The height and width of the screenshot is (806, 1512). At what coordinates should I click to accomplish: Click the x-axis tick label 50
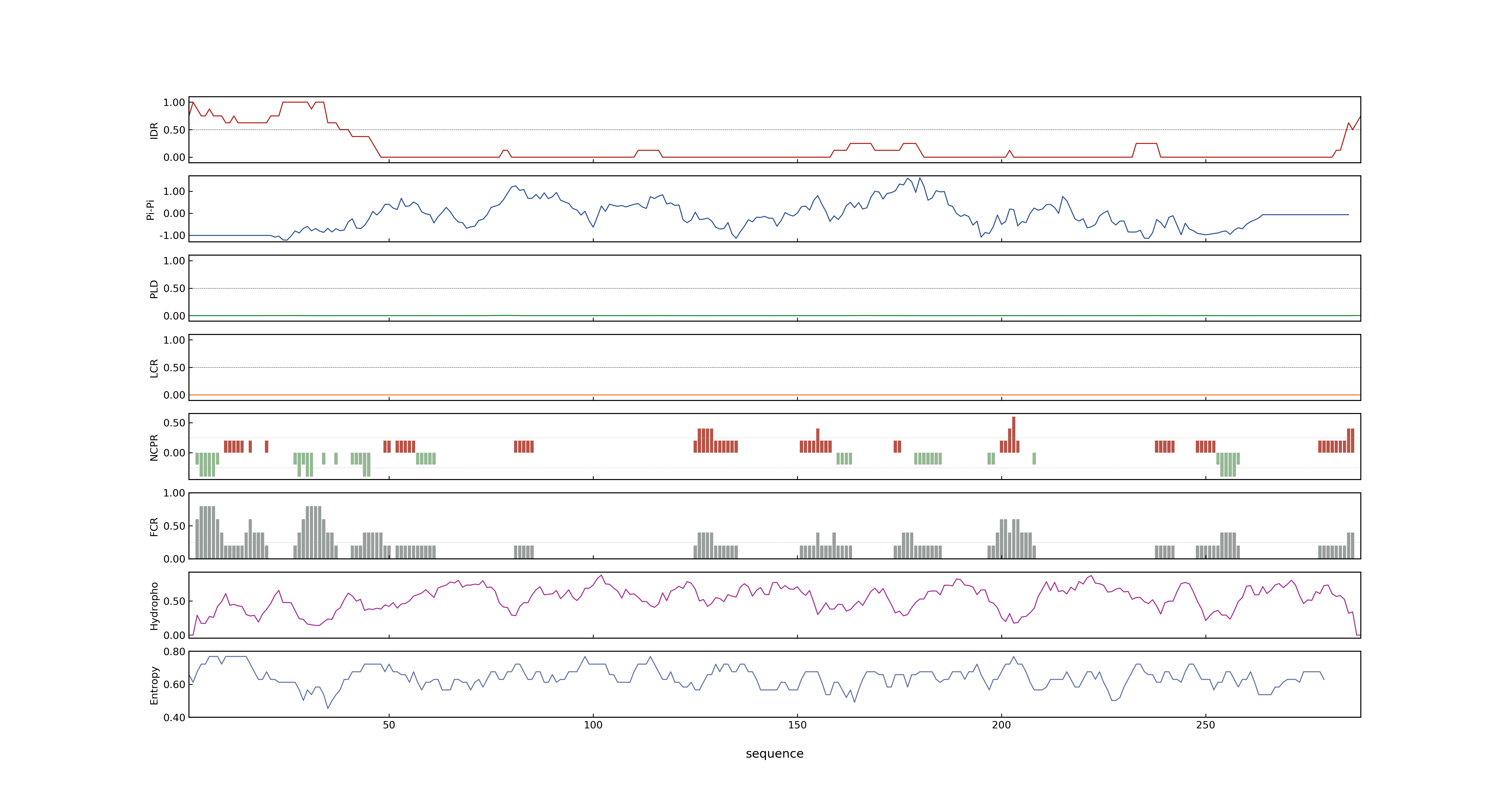click(389, 725)
